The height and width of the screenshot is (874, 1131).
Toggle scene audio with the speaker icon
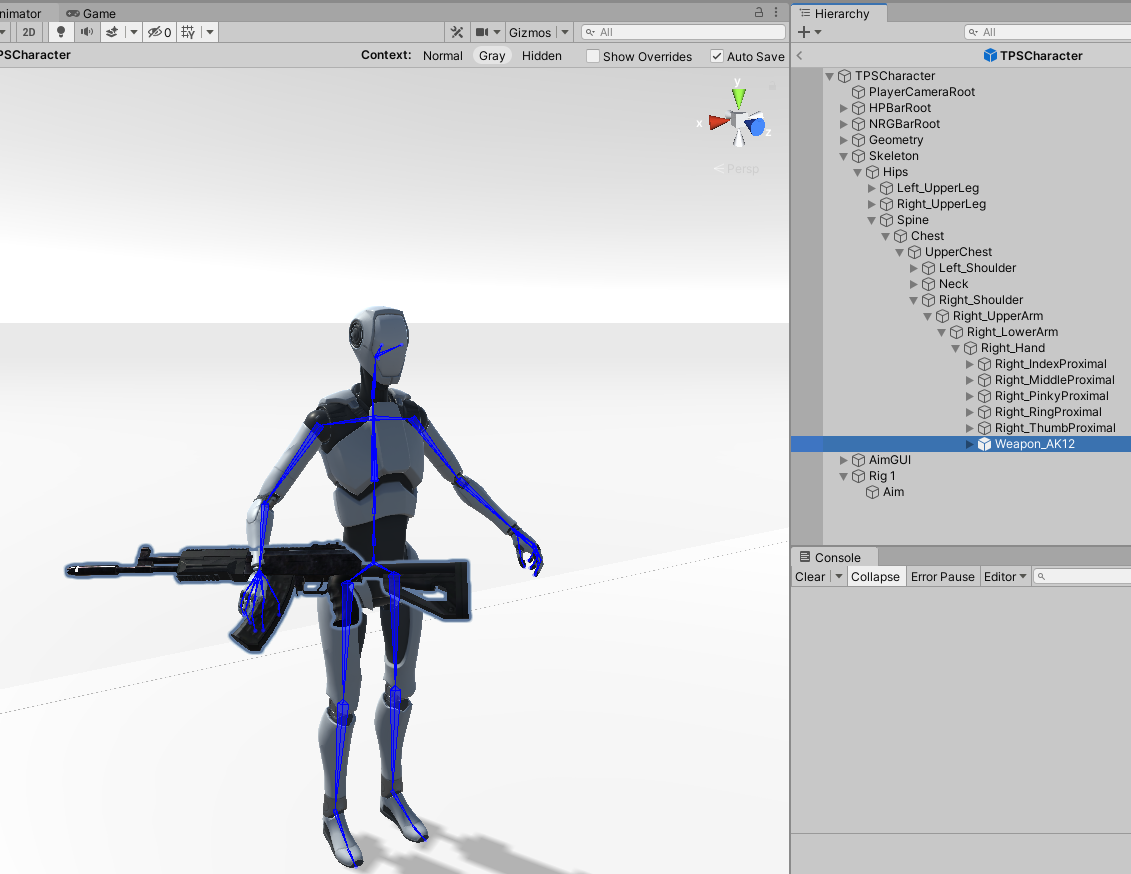(x=85, y=31)
